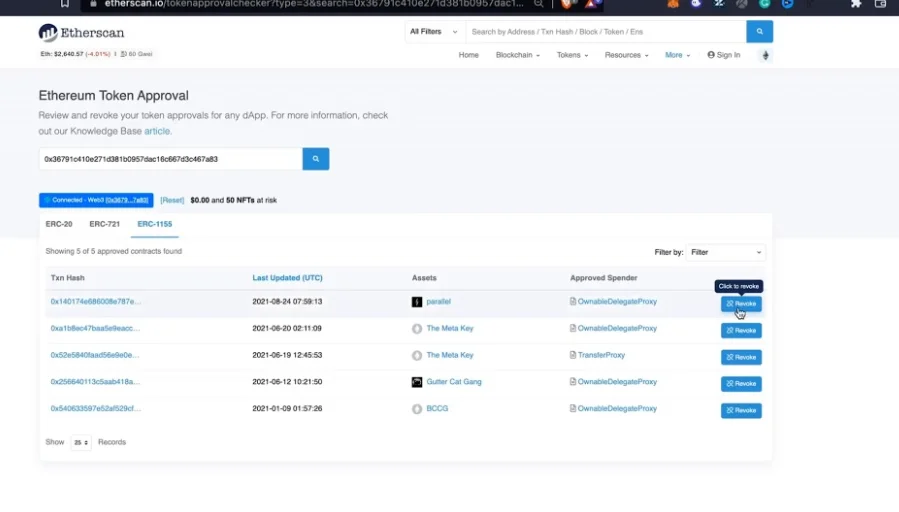Open the Filter by dropdown
The width and height of the screenshot is (899, 512).
725,252
